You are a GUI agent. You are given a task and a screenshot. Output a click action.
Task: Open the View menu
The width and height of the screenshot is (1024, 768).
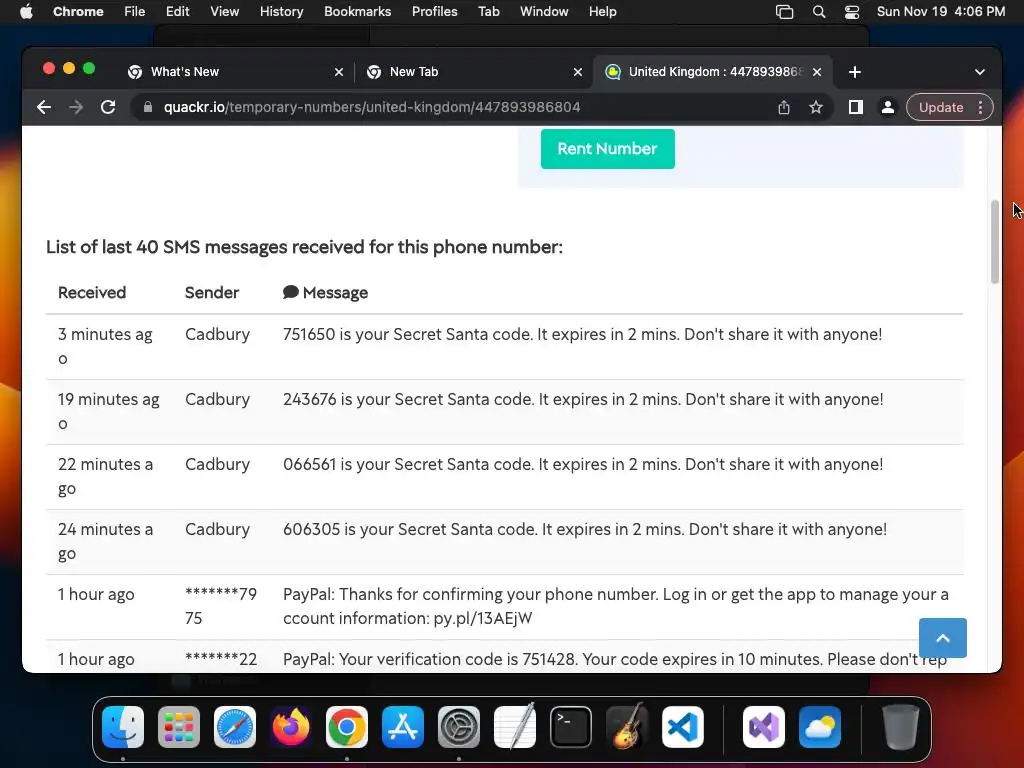[225, 12]
